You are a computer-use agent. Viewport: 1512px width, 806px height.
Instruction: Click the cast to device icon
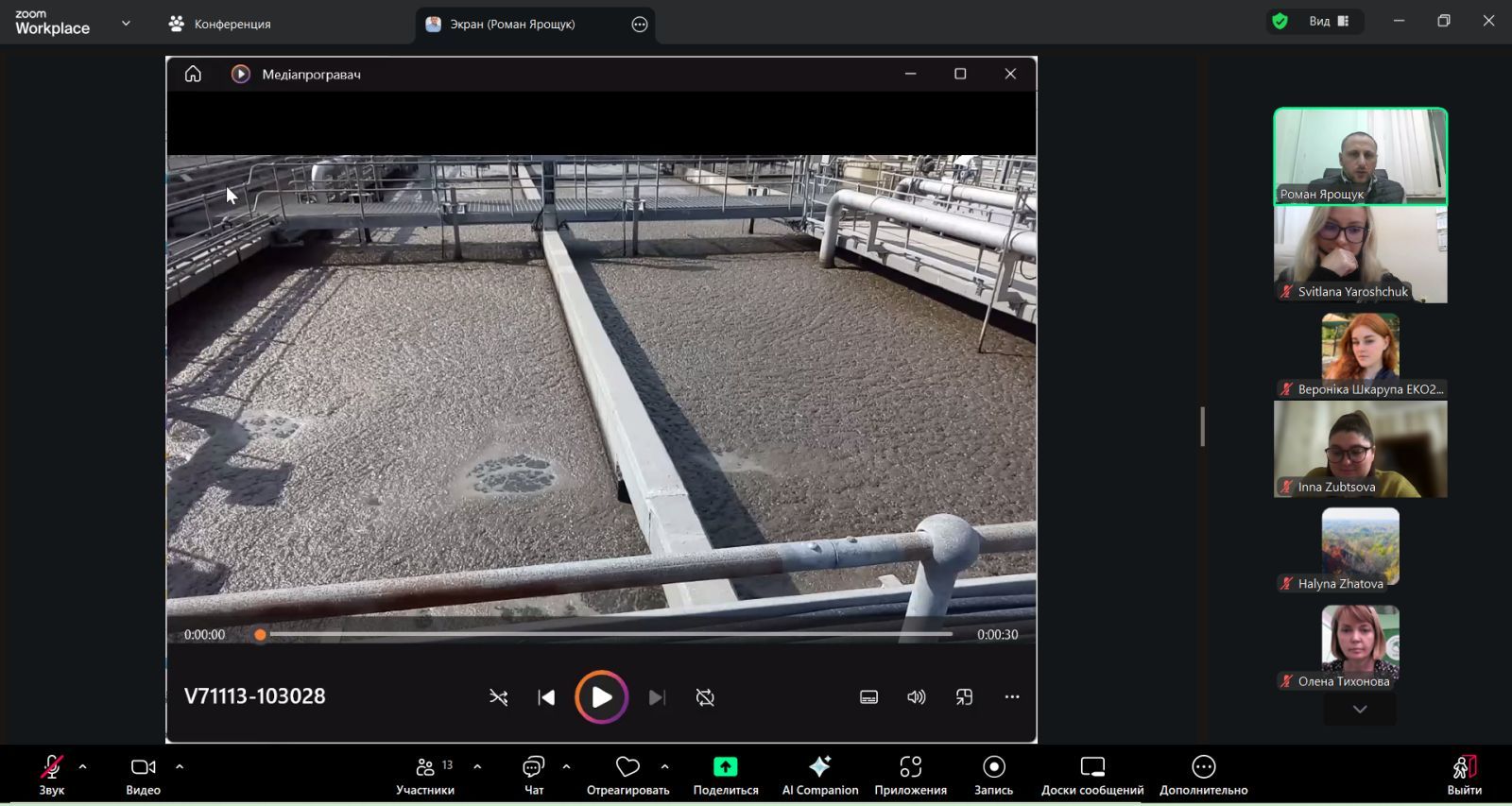964,697
